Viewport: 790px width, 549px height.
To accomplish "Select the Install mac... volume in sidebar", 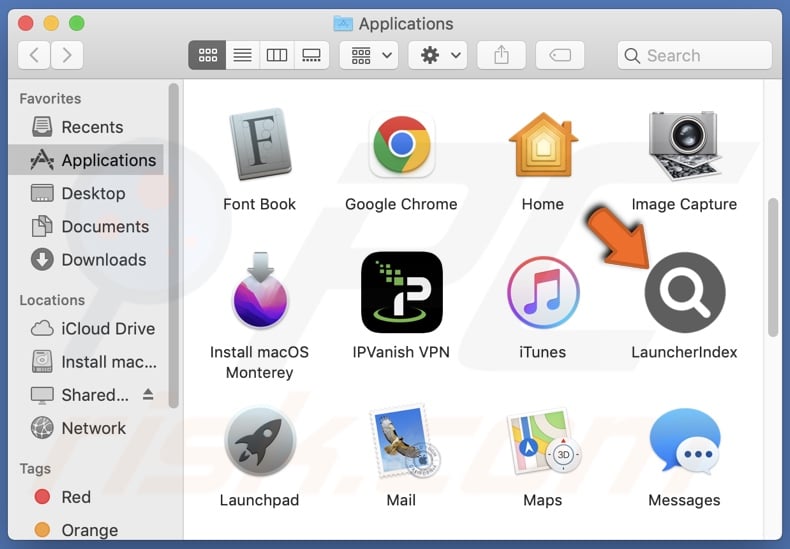I will point(86,362).
